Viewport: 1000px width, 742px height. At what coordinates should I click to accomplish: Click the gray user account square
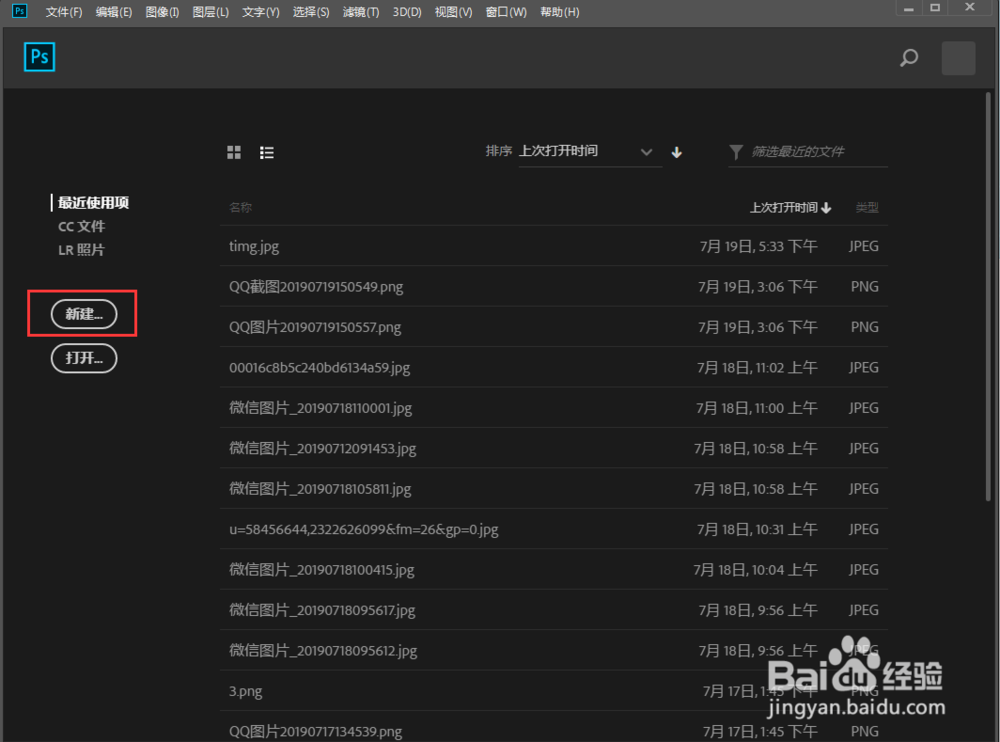(959, 58)
